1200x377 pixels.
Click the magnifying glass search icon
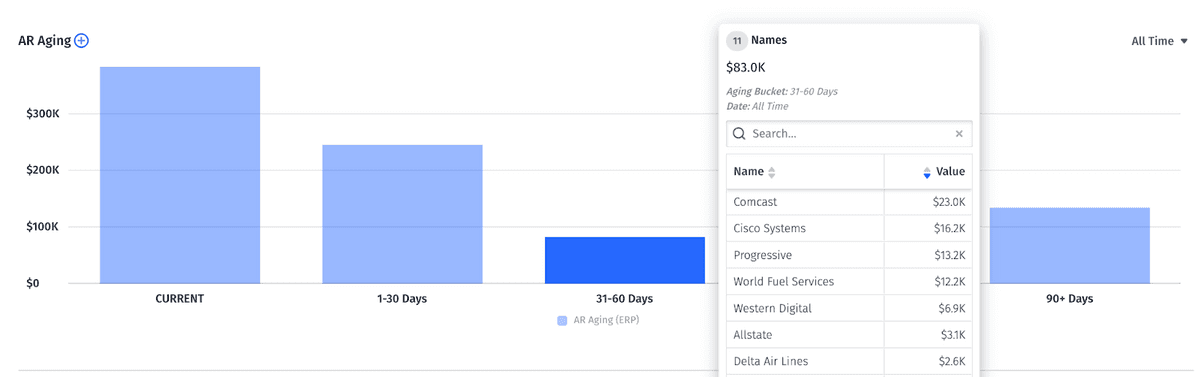click(739, 133)
